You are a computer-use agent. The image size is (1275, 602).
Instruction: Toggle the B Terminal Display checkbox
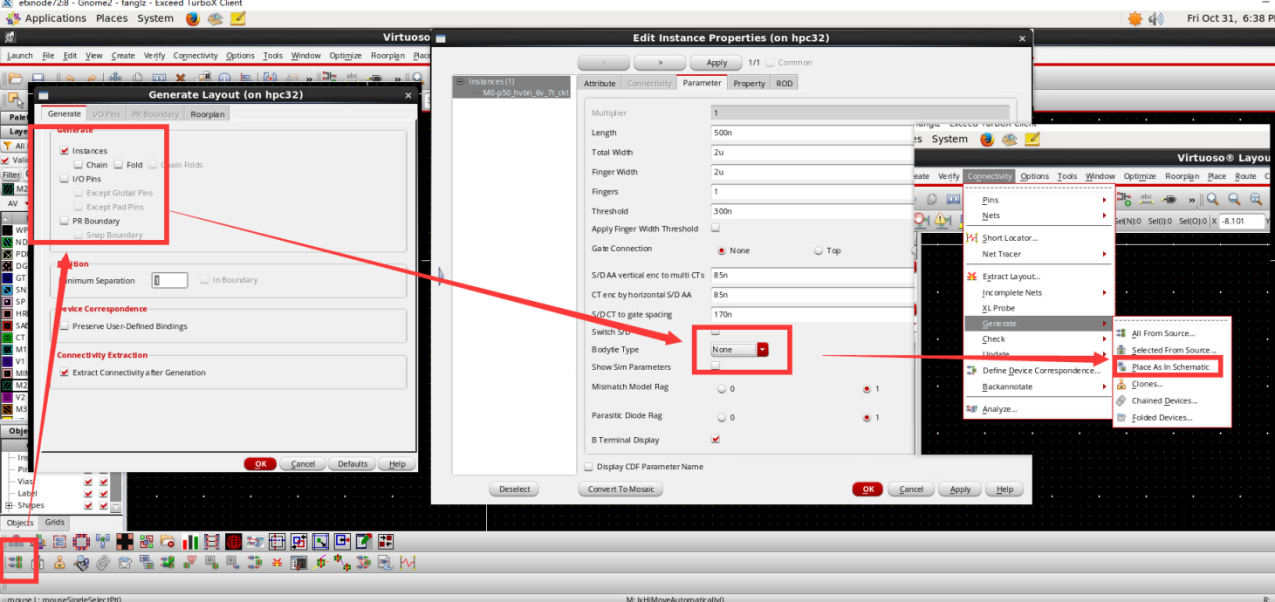click(715, 439)
